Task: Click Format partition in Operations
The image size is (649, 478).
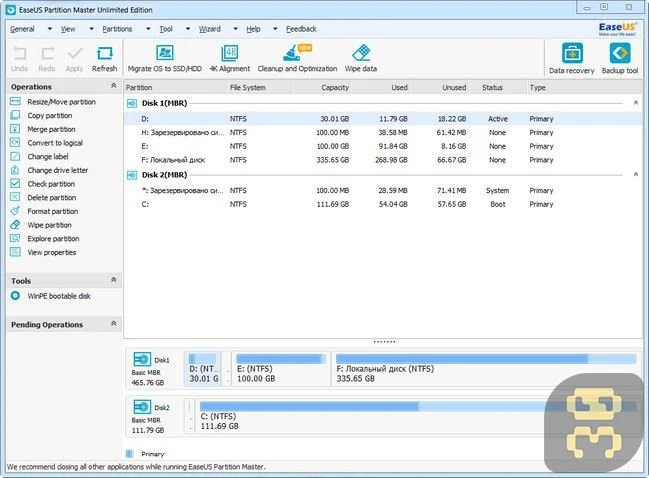Action: pyautogui.click(x=52, y=211)
